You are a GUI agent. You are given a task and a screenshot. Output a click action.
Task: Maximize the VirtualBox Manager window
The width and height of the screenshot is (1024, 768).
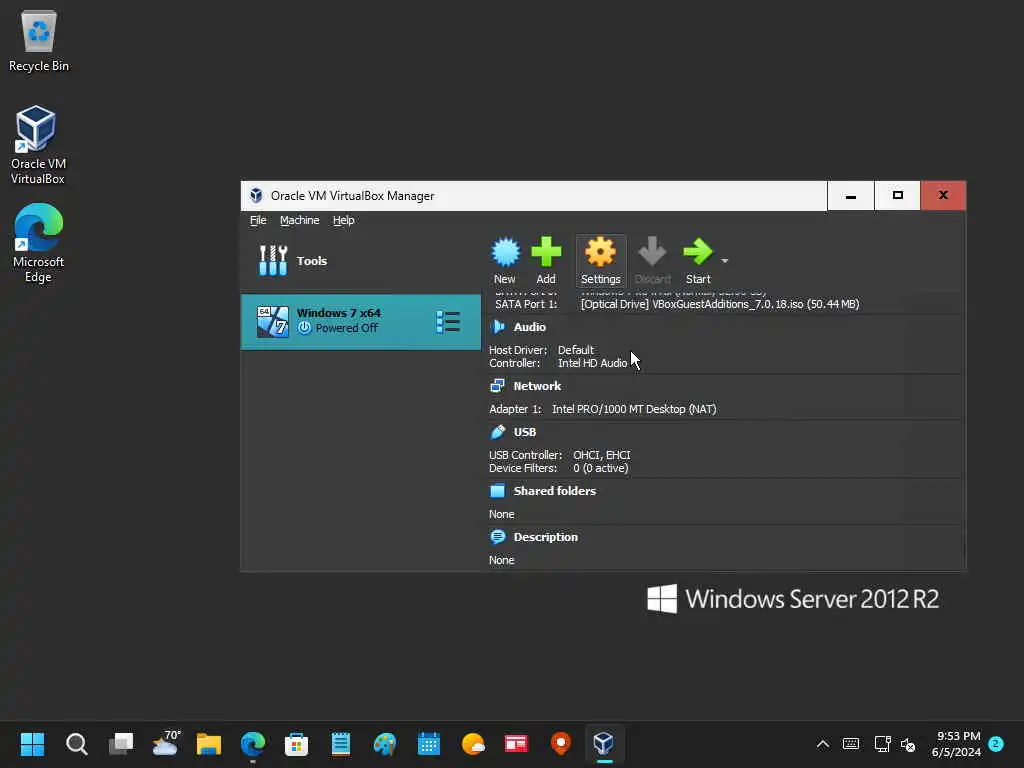(x=897, y=196)
